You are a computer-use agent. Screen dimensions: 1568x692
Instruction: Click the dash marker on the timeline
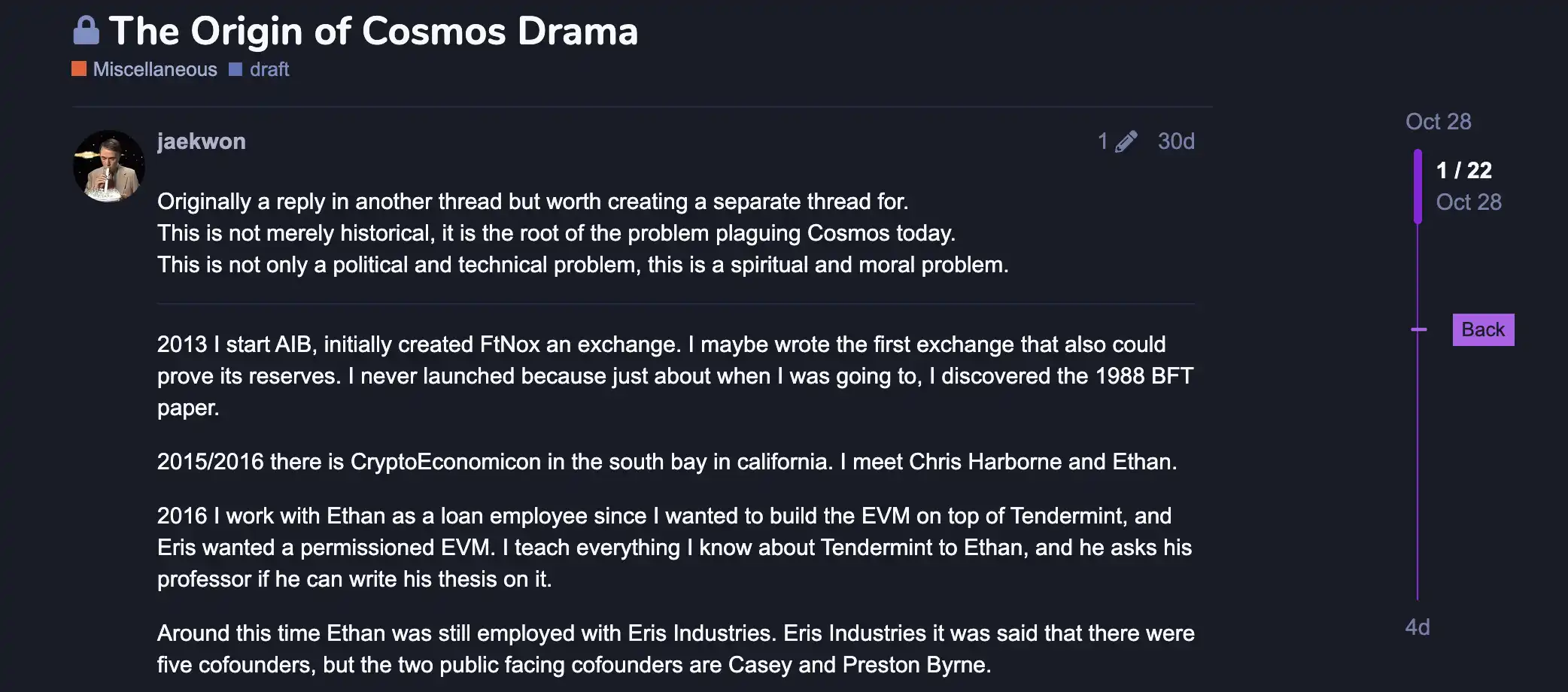pos(1418,329)
